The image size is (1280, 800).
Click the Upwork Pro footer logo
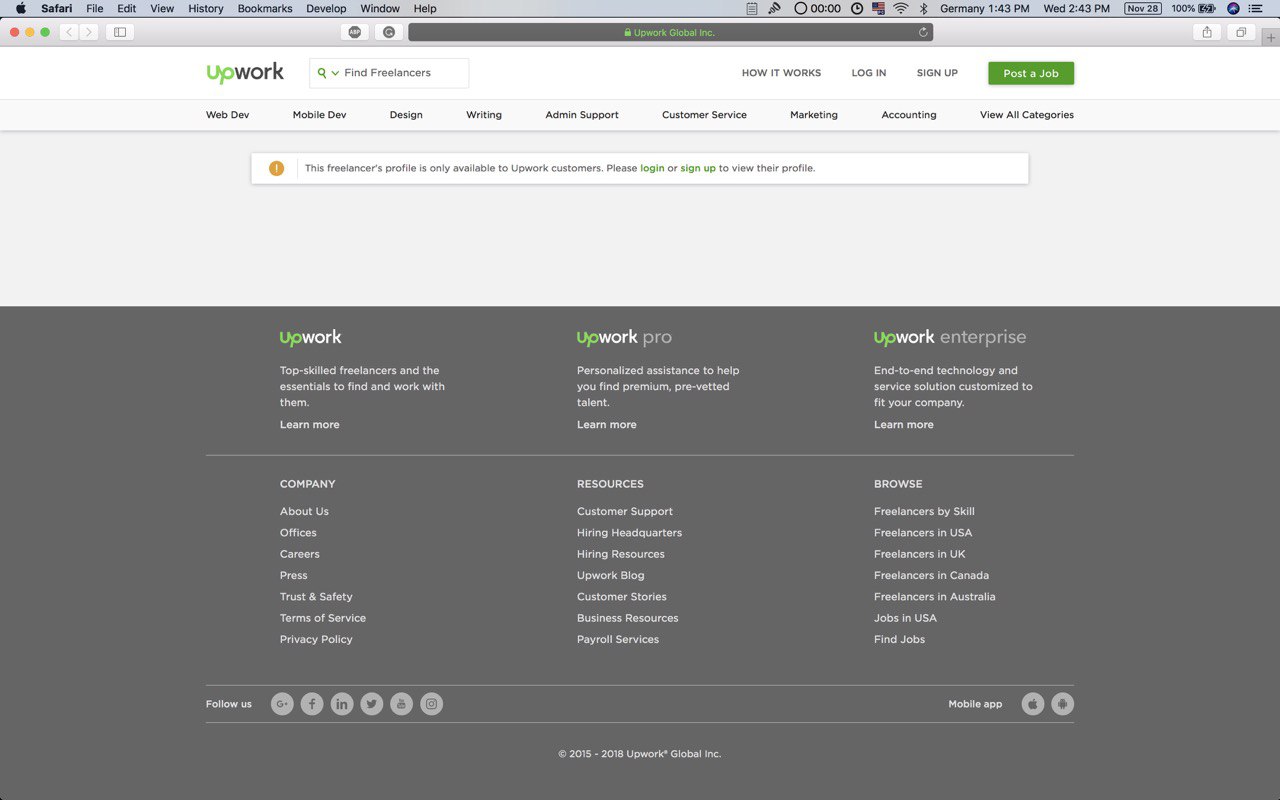click(624, 338)
